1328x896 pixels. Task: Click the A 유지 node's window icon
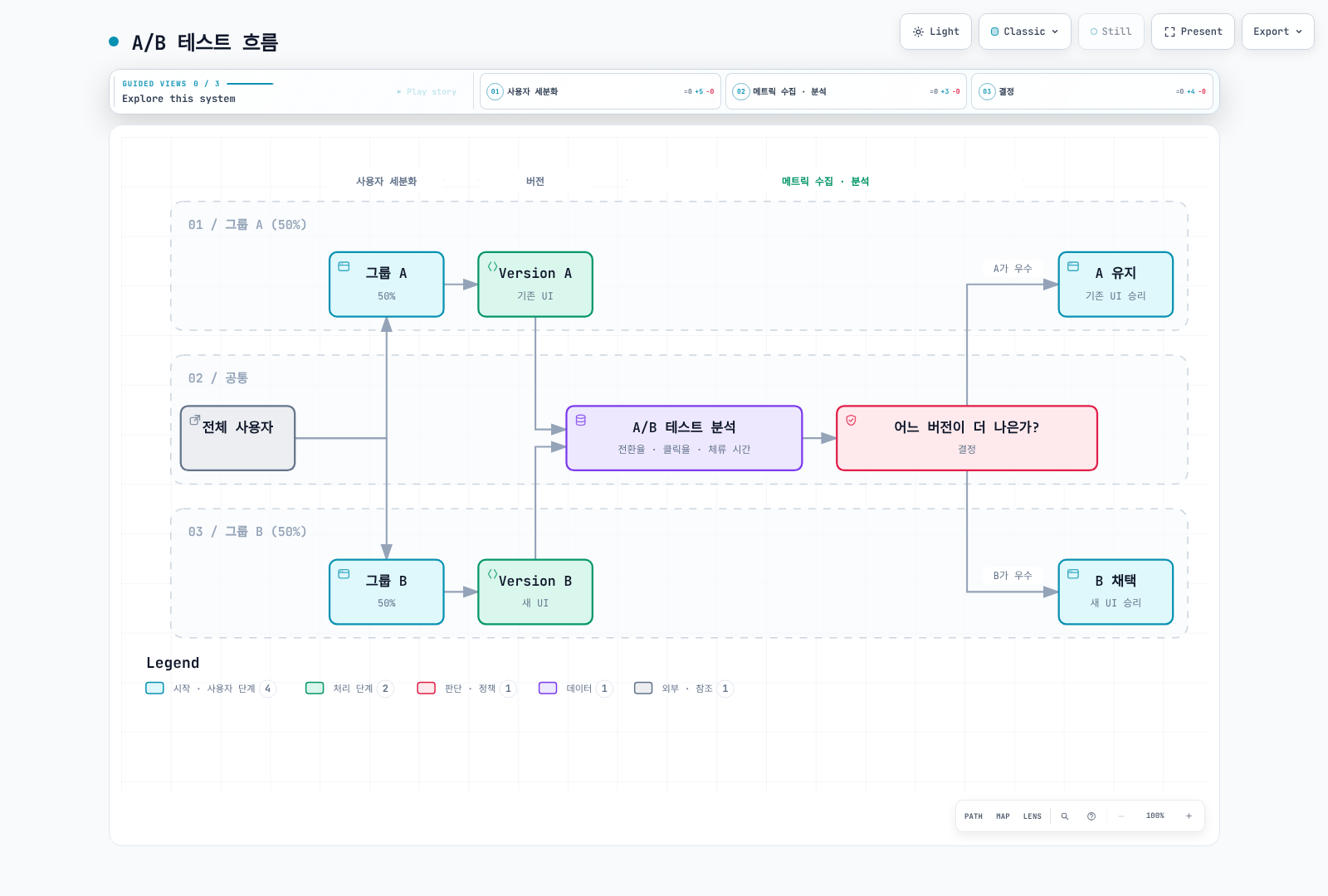(x=1073, y=266)
